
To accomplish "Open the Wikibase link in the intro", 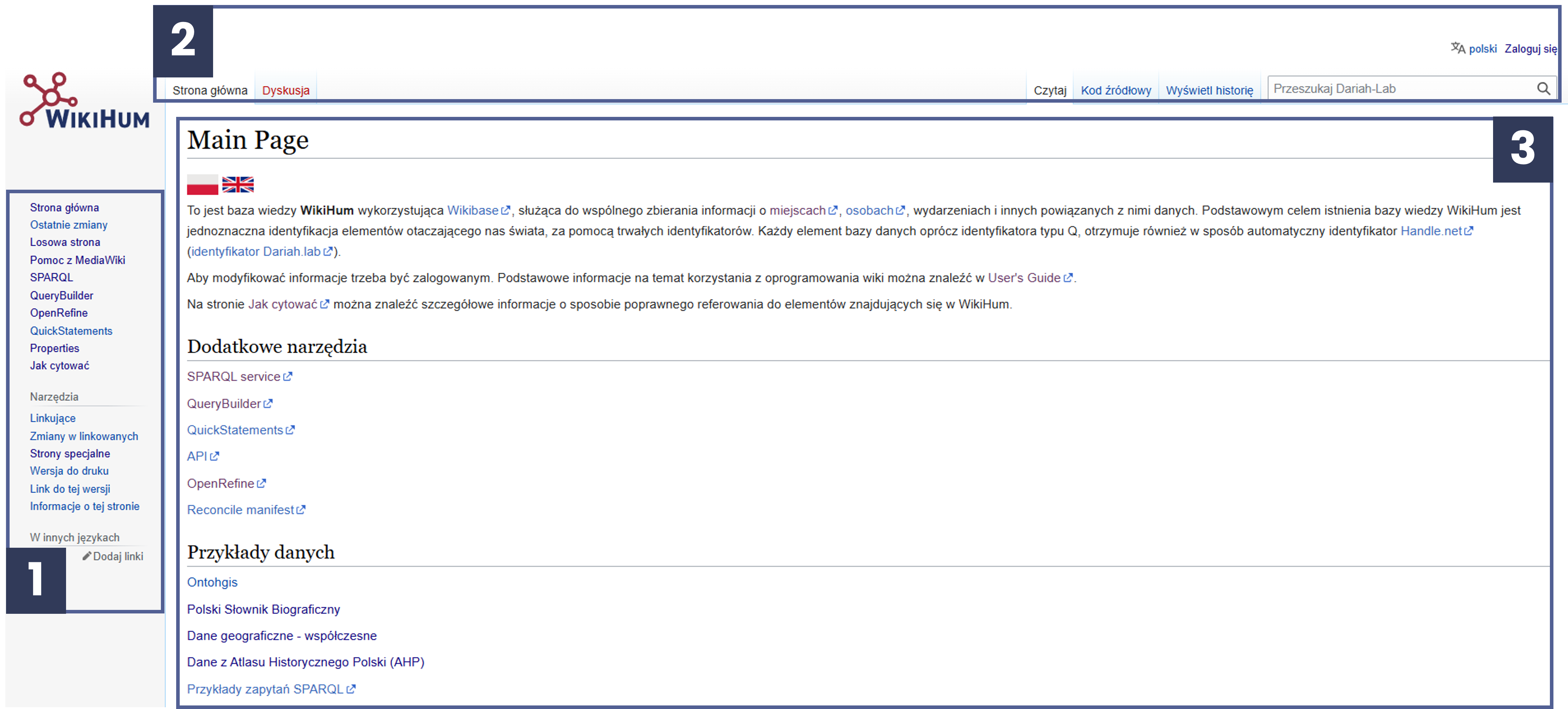I will click(x=473, y=211).
